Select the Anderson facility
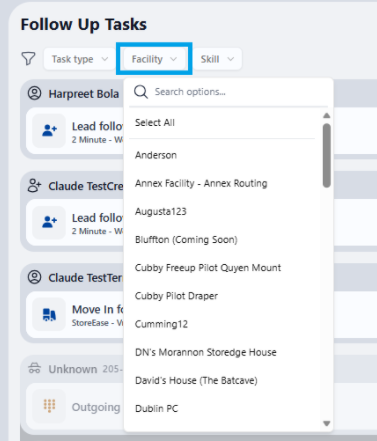The width and height of the screenshot is (377, 441). pyautogui.click(x=156, y=155)
